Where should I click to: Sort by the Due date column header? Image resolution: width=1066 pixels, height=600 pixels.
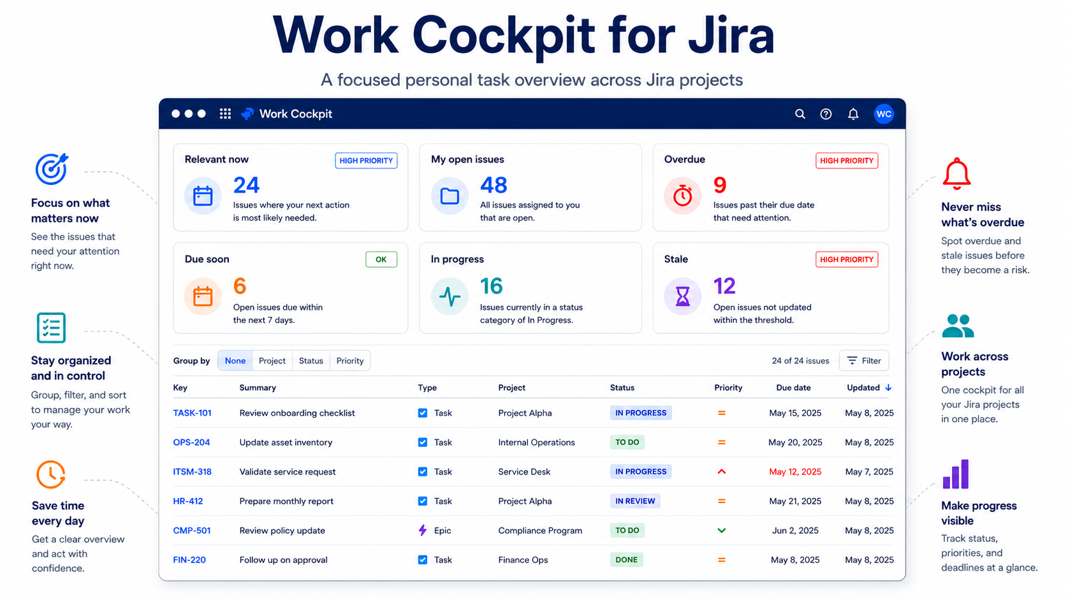793,387
